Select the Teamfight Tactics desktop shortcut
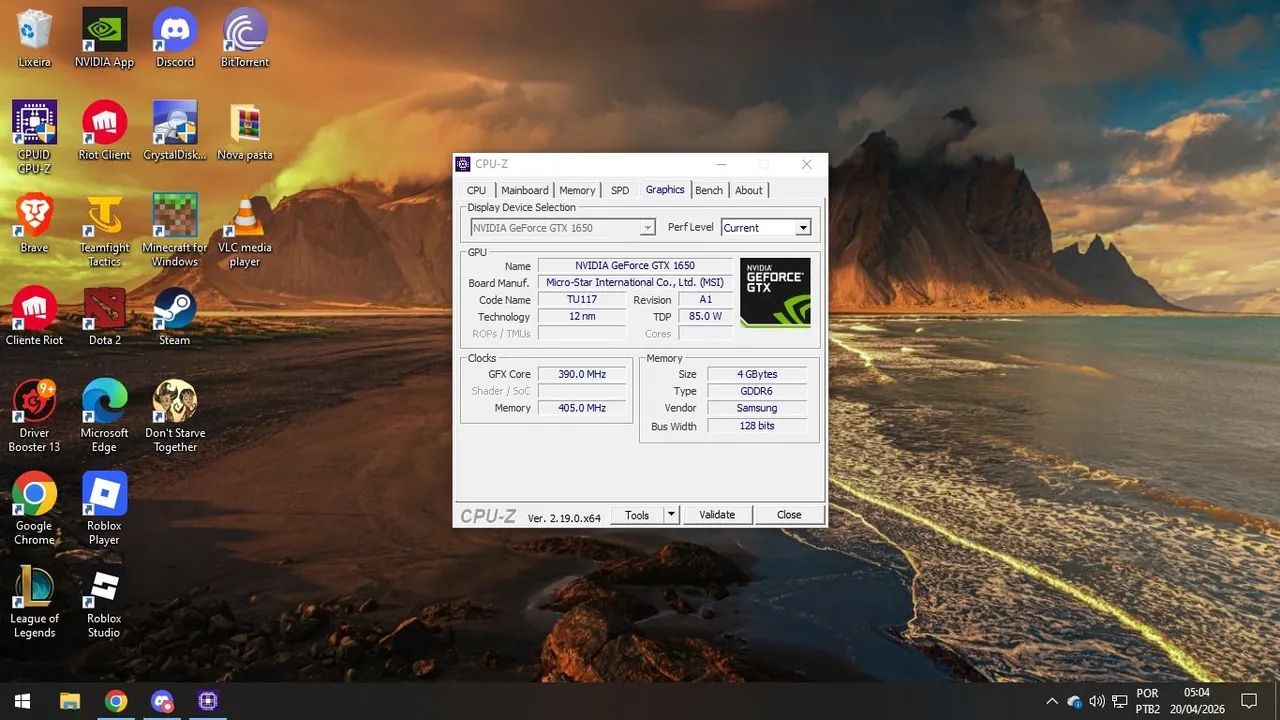The height and width of the screenshot is (720, 1280). 104,230
